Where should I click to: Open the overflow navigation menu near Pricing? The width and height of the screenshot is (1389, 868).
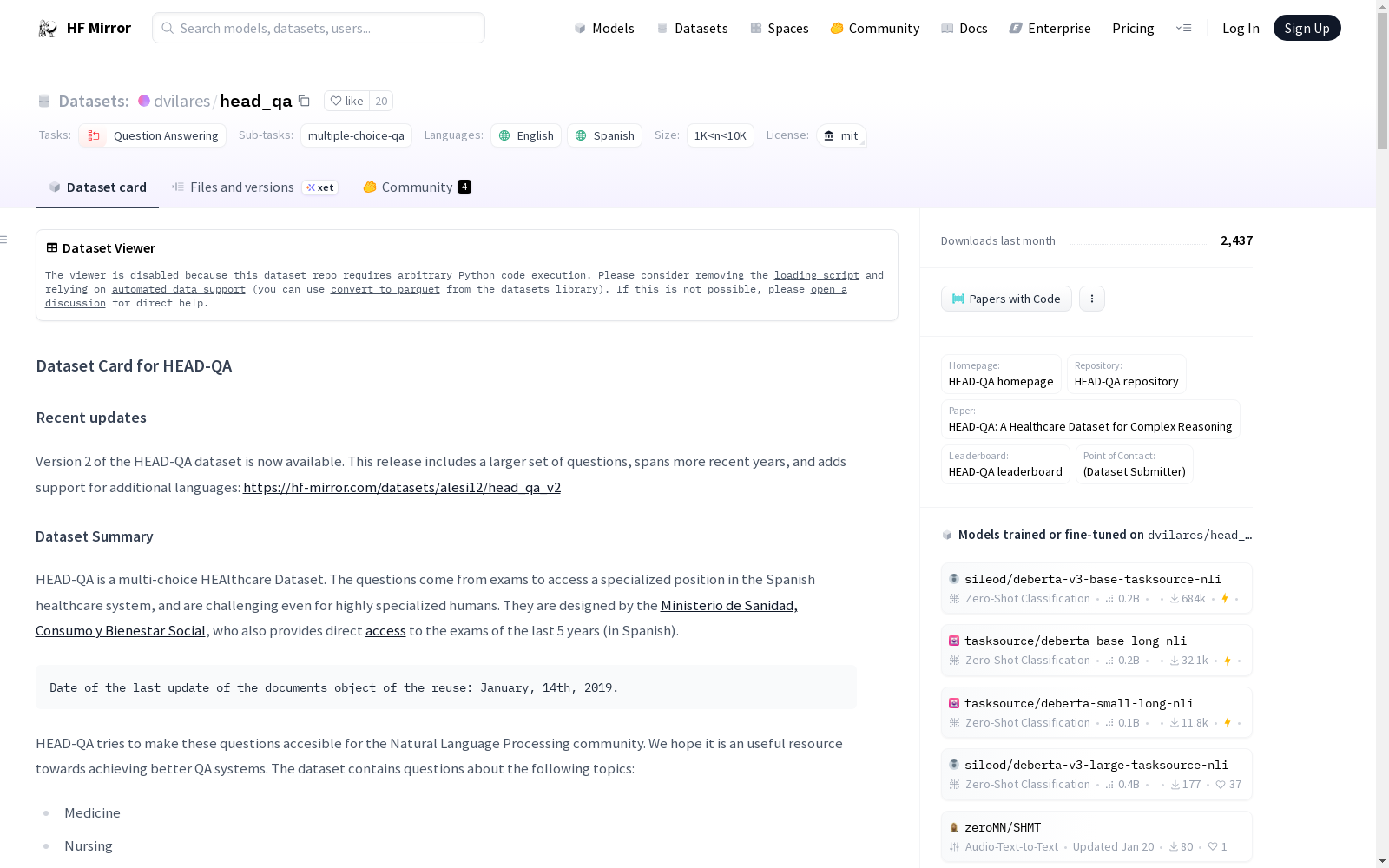1184,28
